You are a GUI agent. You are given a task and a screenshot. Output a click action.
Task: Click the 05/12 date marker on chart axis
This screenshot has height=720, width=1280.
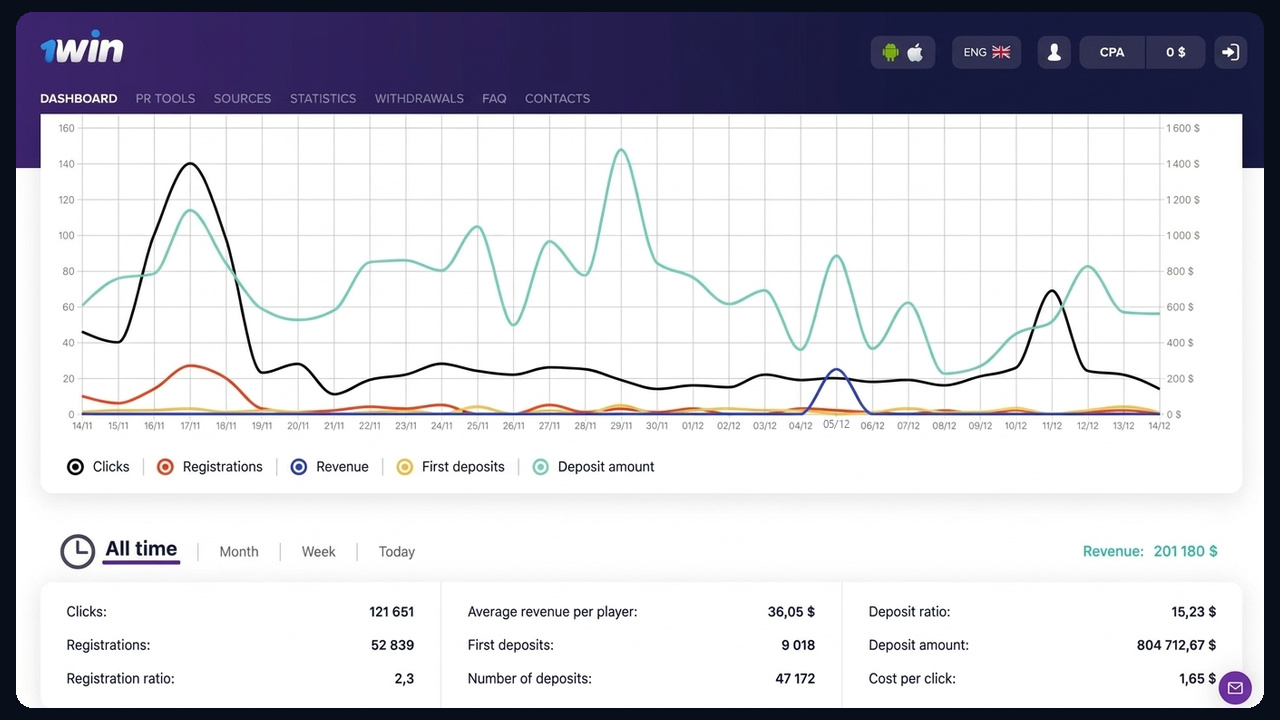[836, 424]
